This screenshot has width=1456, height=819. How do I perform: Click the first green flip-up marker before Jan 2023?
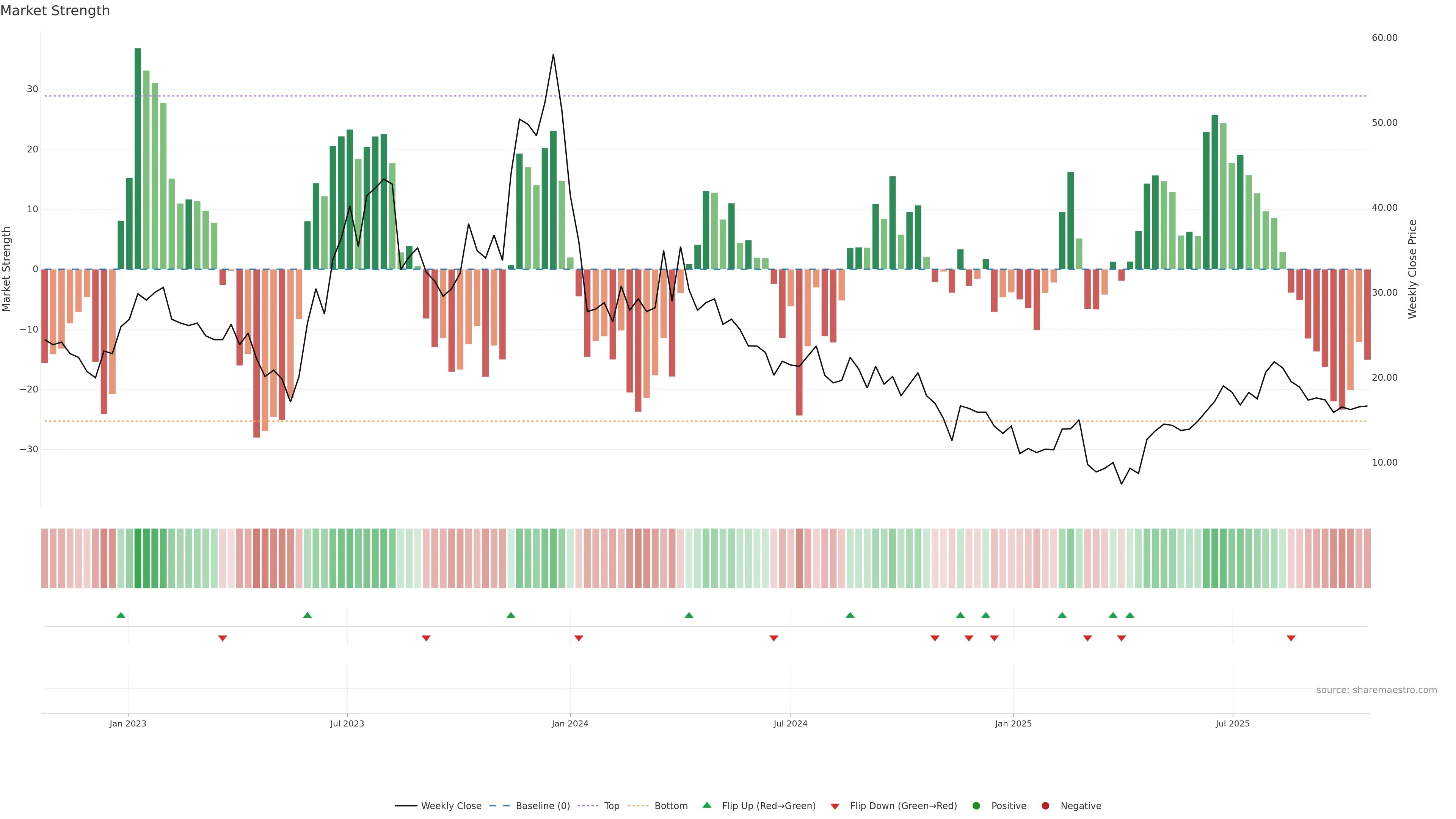click(121, 615)
